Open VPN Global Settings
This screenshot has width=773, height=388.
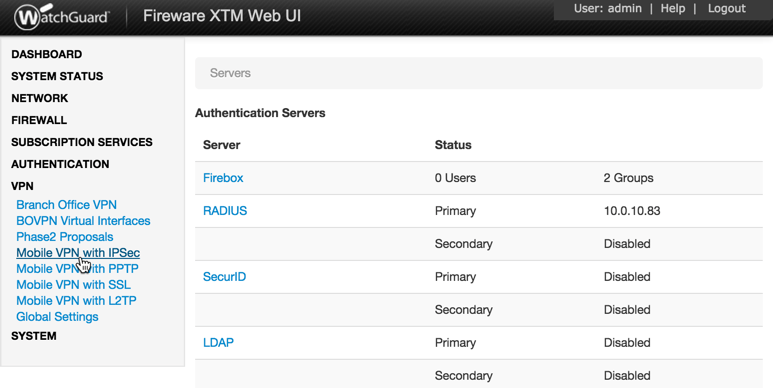click(x=57, y=317)
